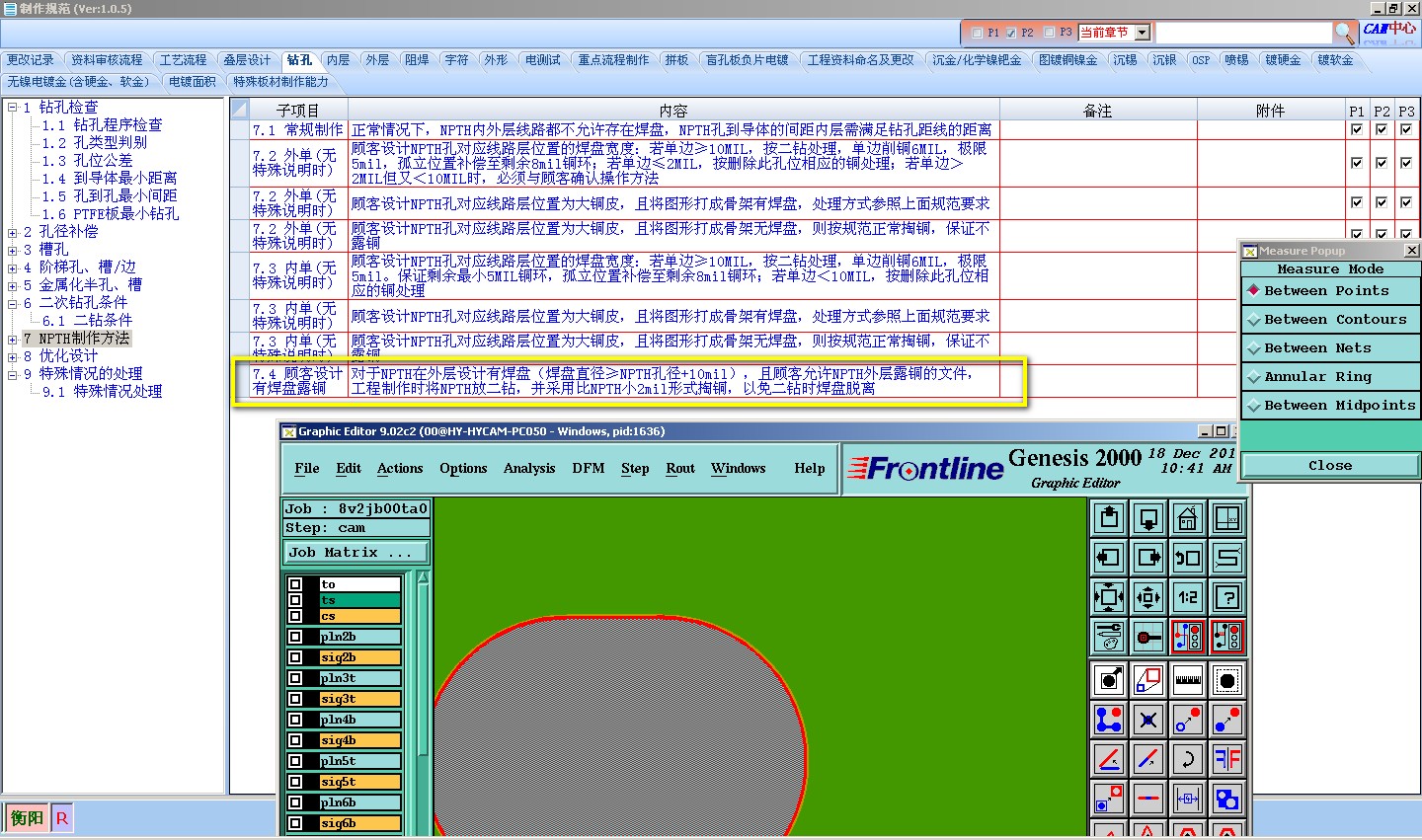The width and height of the screenshot is (1422, 840).
Task: Toggle checkbox beside layer 'sig3t'
Action: (295, 699)
